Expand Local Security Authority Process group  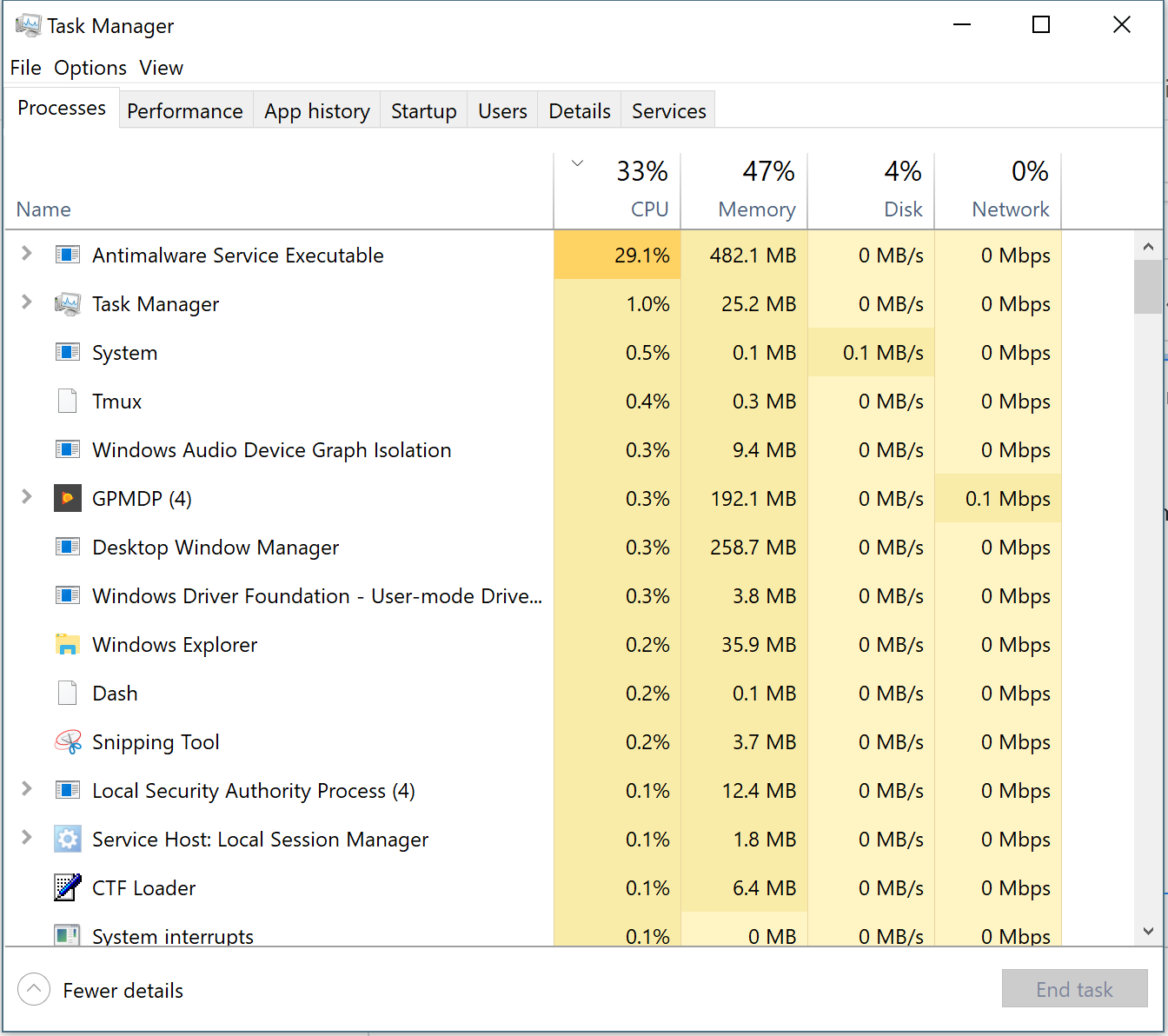point(26,790)
